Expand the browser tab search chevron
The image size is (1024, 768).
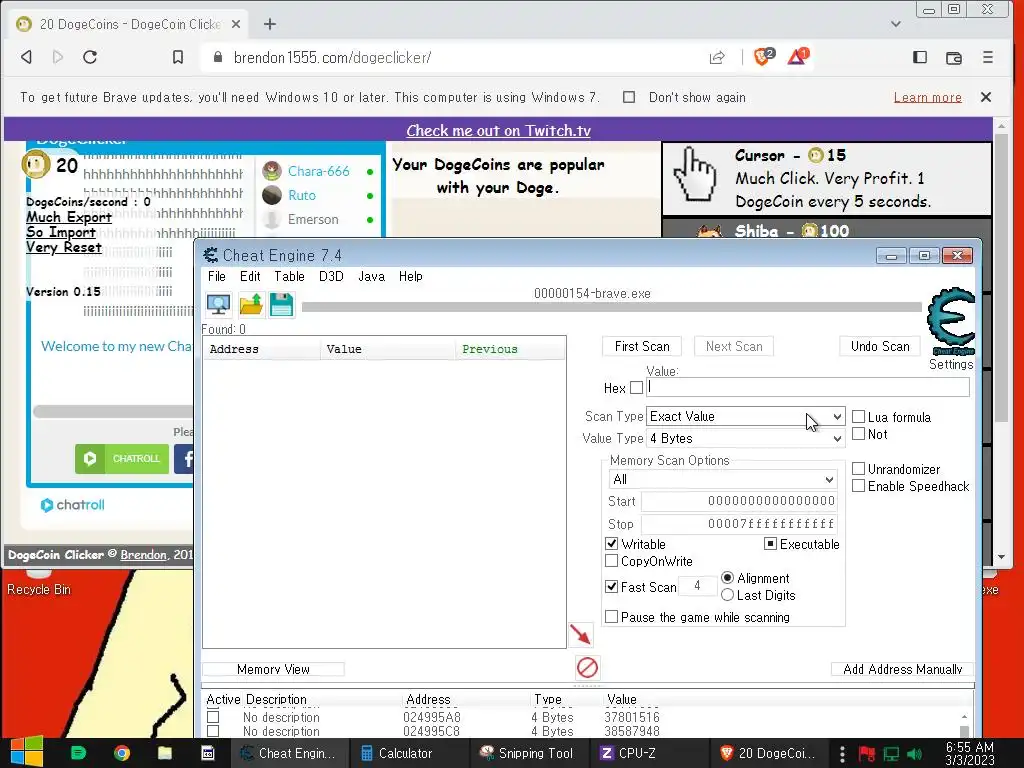pyautogui.click(x=896, y=24)
